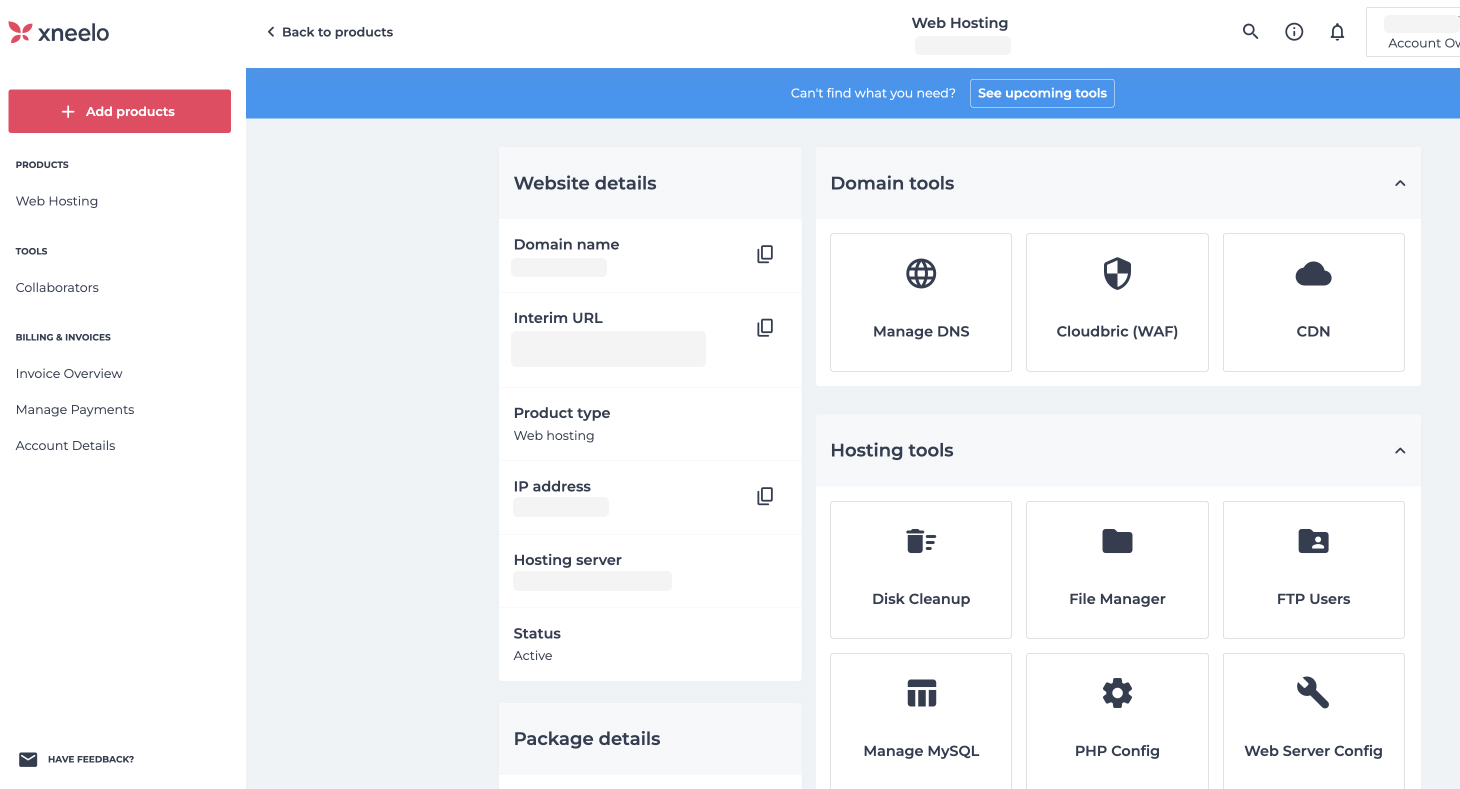Open the info circle icon

[x=1294, y=32]
